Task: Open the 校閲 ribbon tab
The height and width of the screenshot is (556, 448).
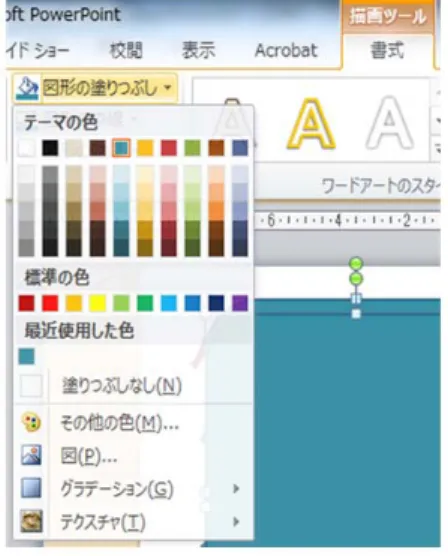Action: [126, 50]
